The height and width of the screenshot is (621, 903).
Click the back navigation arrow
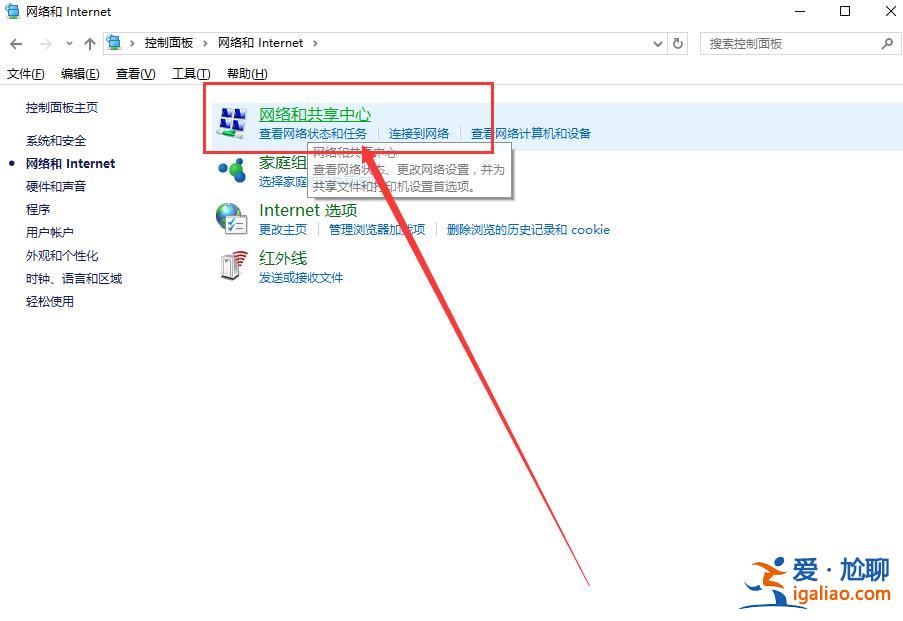[x=16, y=43]
